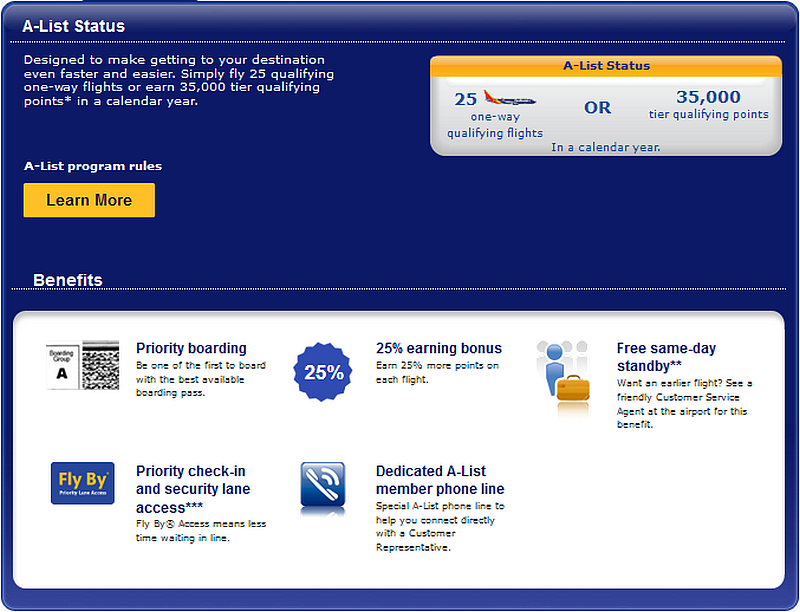
Task: Click the Fly By priority lane icon
Action: (x=83, y=483)
